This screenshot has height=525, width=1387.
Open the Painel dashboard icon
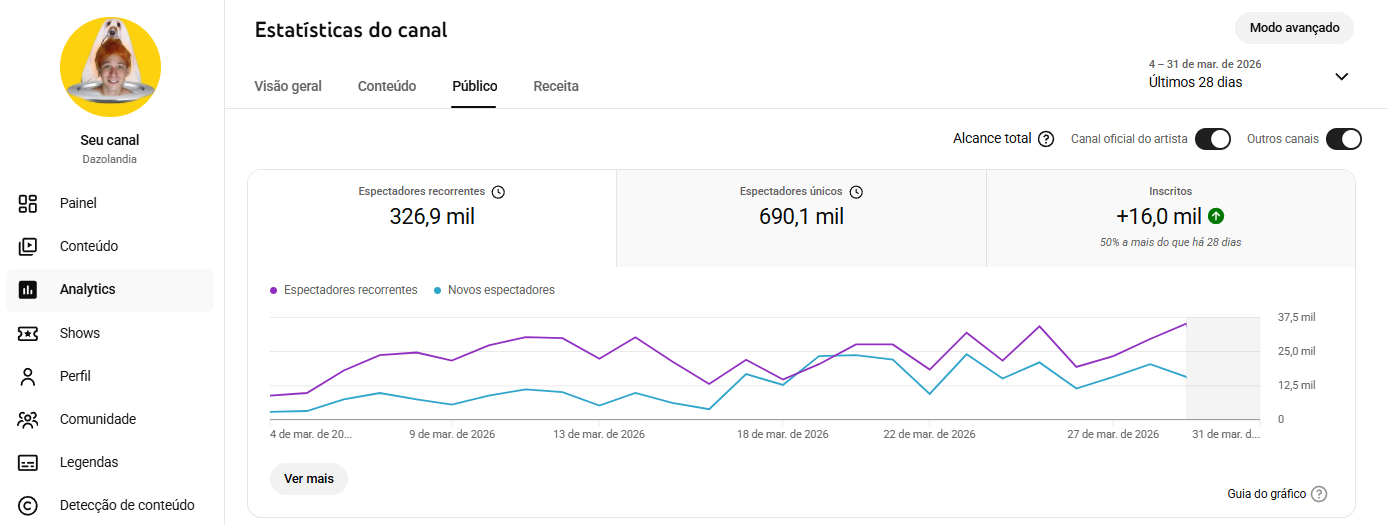pyautogui.click(x=28, y=203)
